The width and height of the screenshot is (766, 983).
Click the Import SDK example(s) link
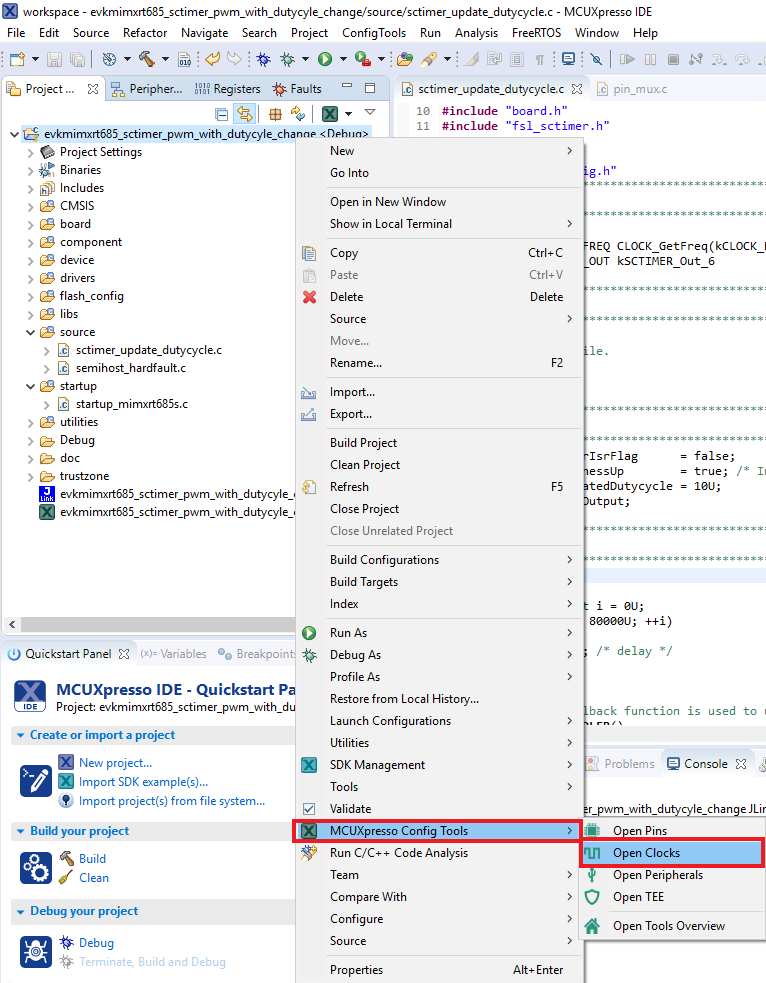[143, 782]
